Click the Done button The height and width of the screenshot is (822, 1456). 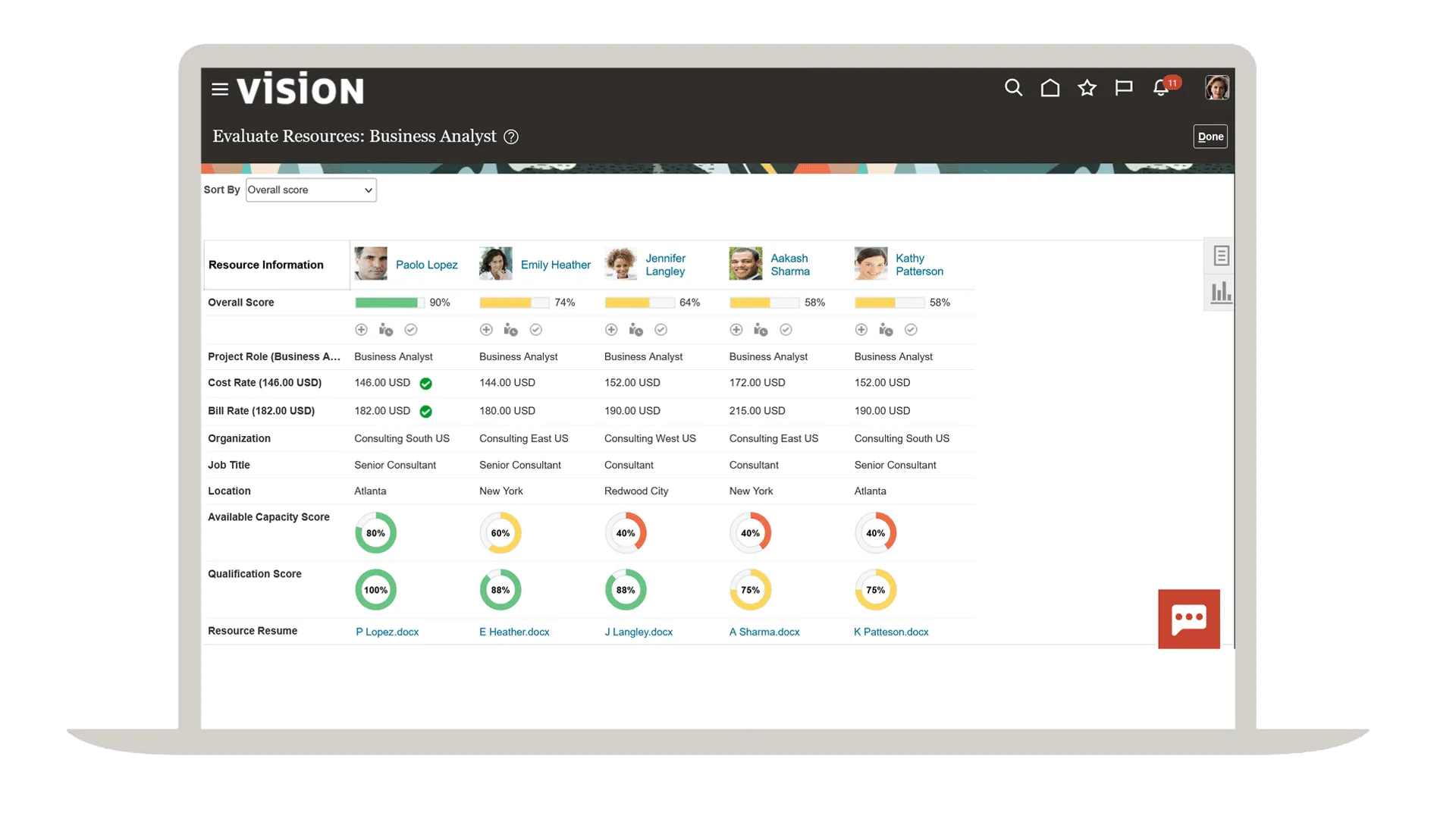point(1210,136)
